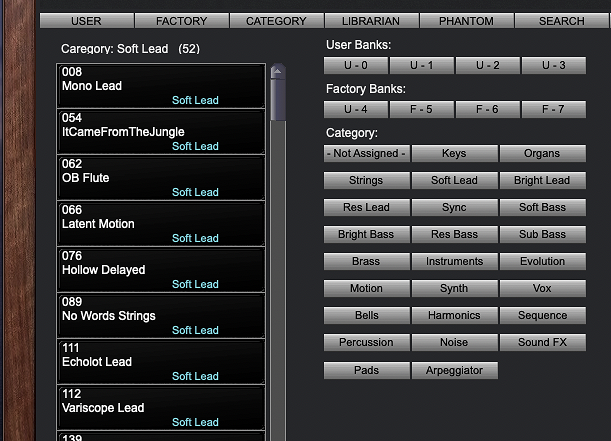The image size is (611, 441).
Task: Load the 008 Mono Lead preset
Action: pos(160,86)
